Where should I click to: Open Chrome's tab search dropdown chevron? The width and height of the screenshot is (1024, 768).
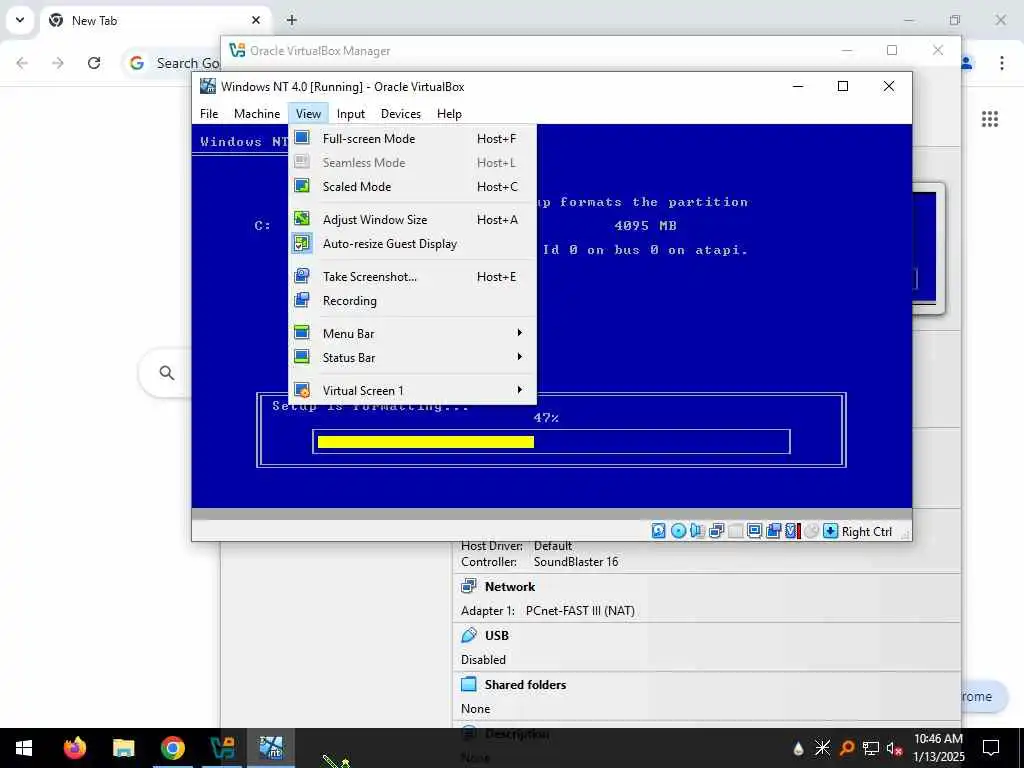click(20, 20)
